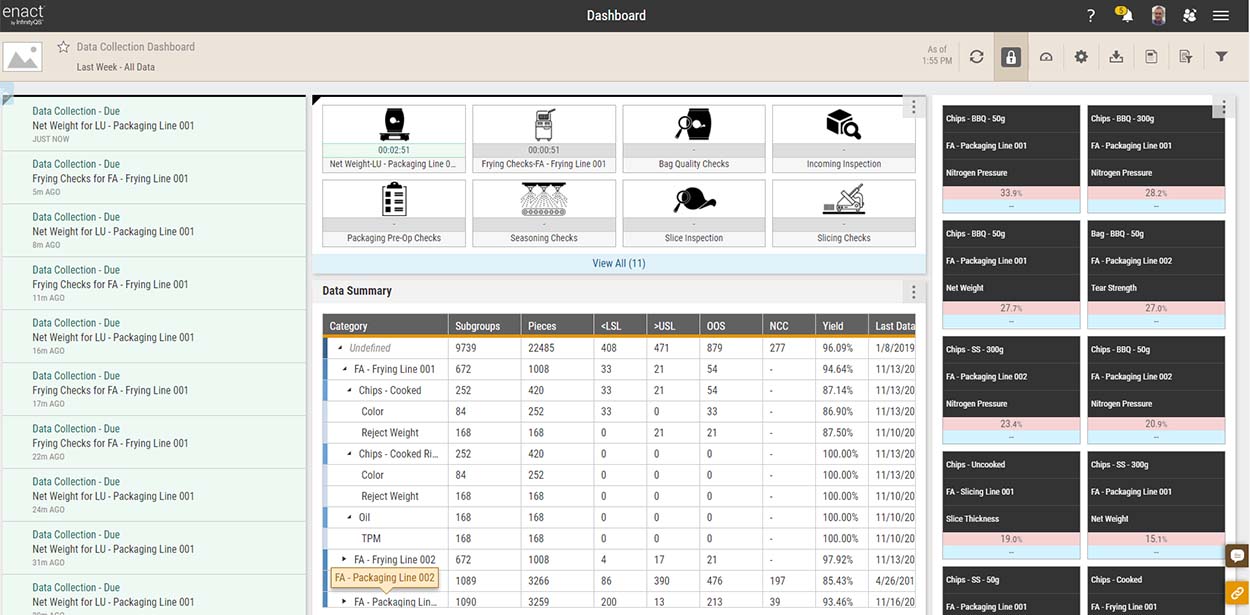
Task: Click the enact logo
Action: 22,14
